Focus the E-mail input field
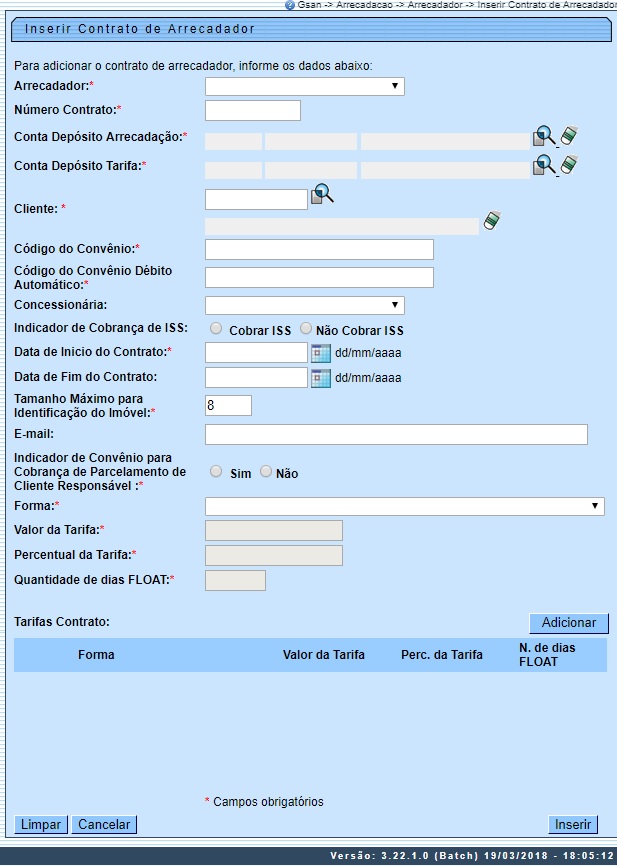The height and width of the screenshot is (867, 617). (x=396, y=435)
